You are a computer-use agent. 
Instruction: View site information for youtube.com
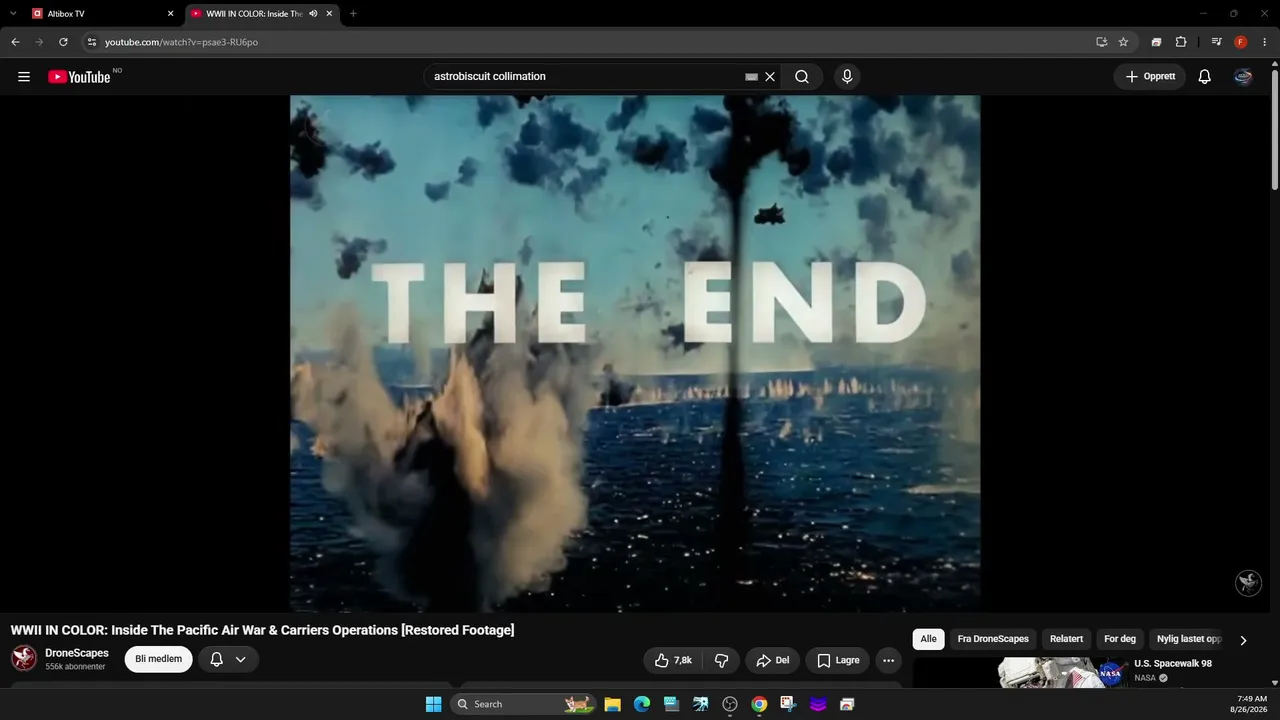pyautogui.click(x=91, y=42)
